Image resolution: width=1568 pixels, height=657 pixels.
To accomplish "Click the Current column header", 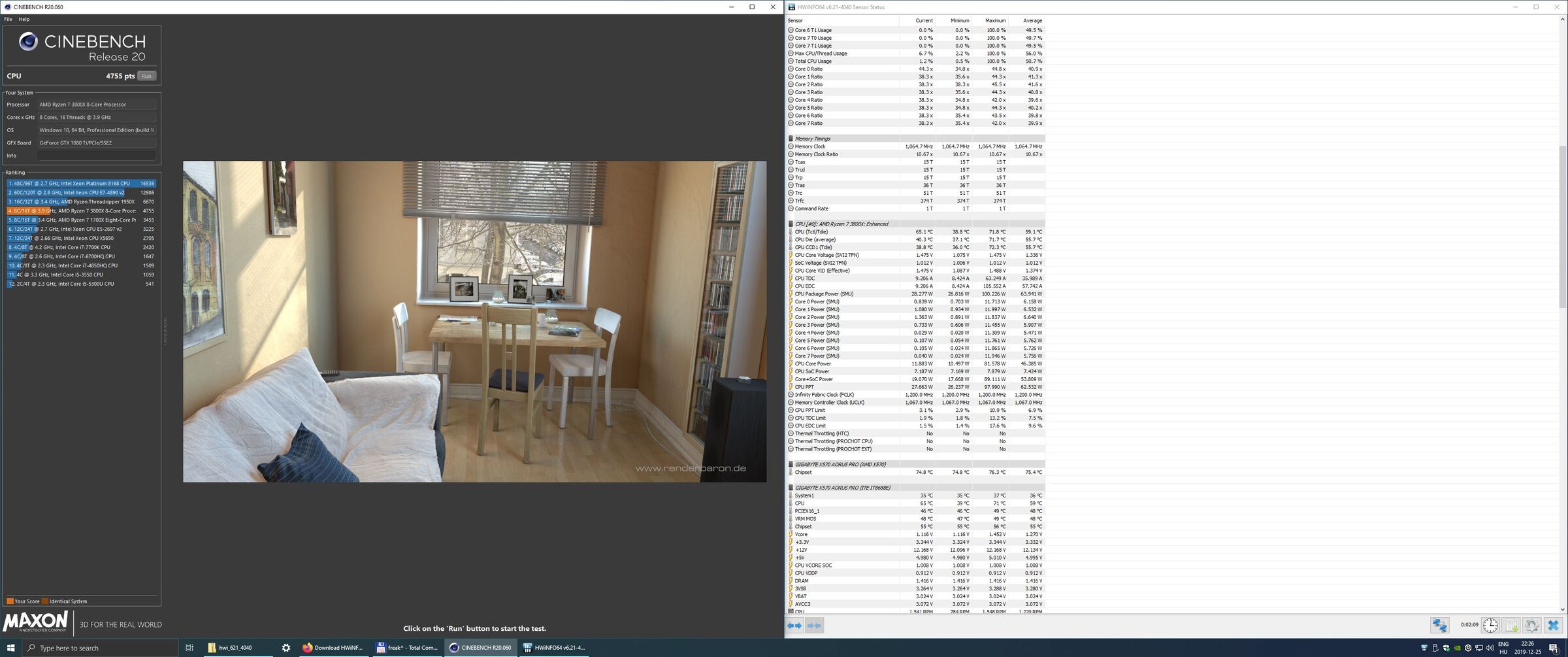I will tap(916, 21).
